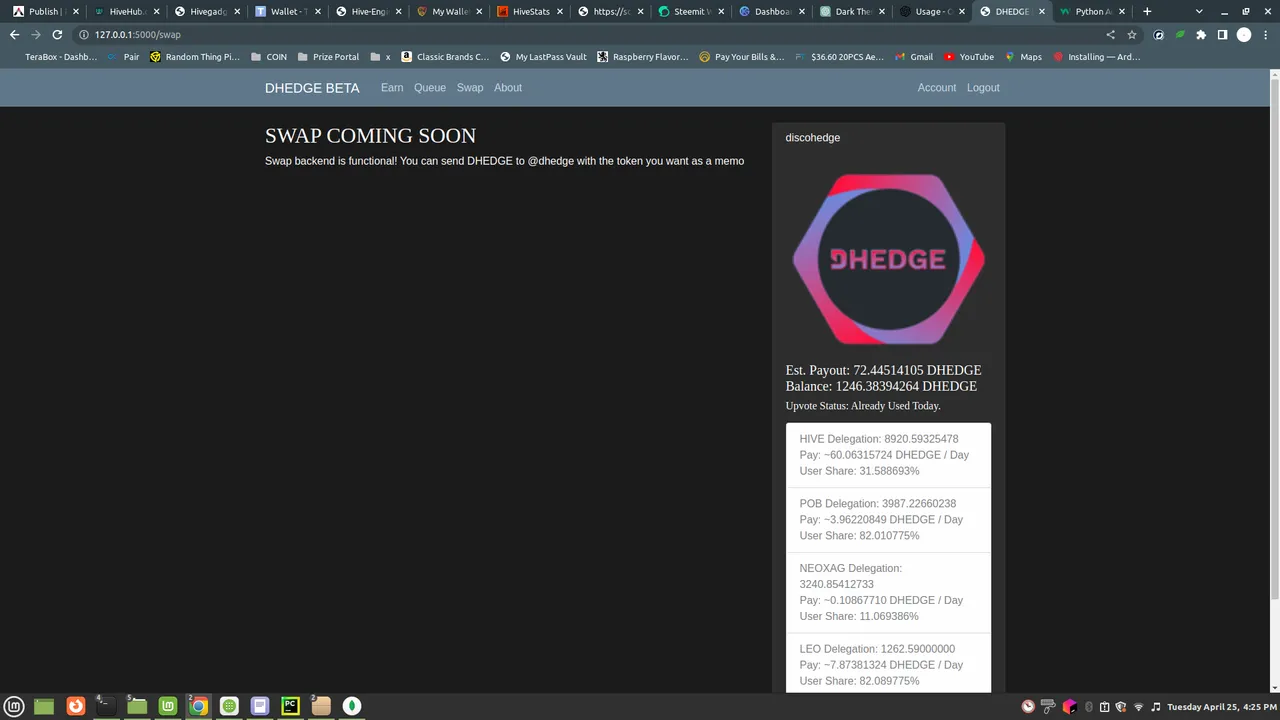Go to Account in the navbar
This screenshot has height=720, width=1280.
pos(937,88)
